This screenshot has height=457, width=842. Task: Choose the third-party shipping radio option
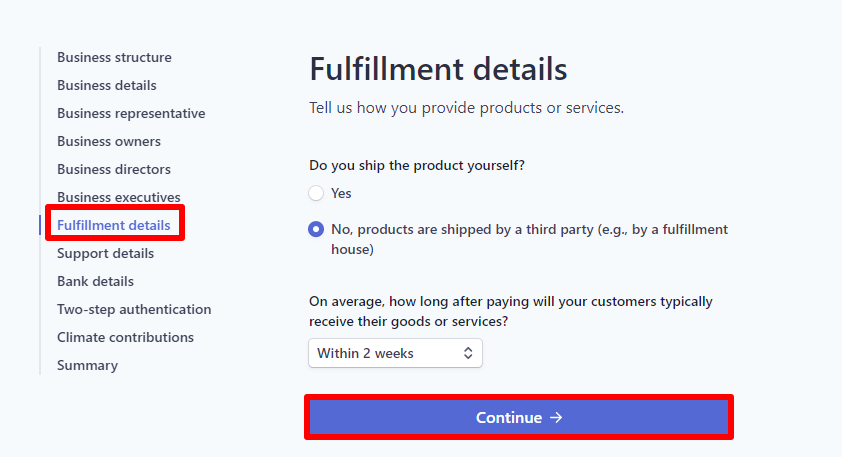316,229
